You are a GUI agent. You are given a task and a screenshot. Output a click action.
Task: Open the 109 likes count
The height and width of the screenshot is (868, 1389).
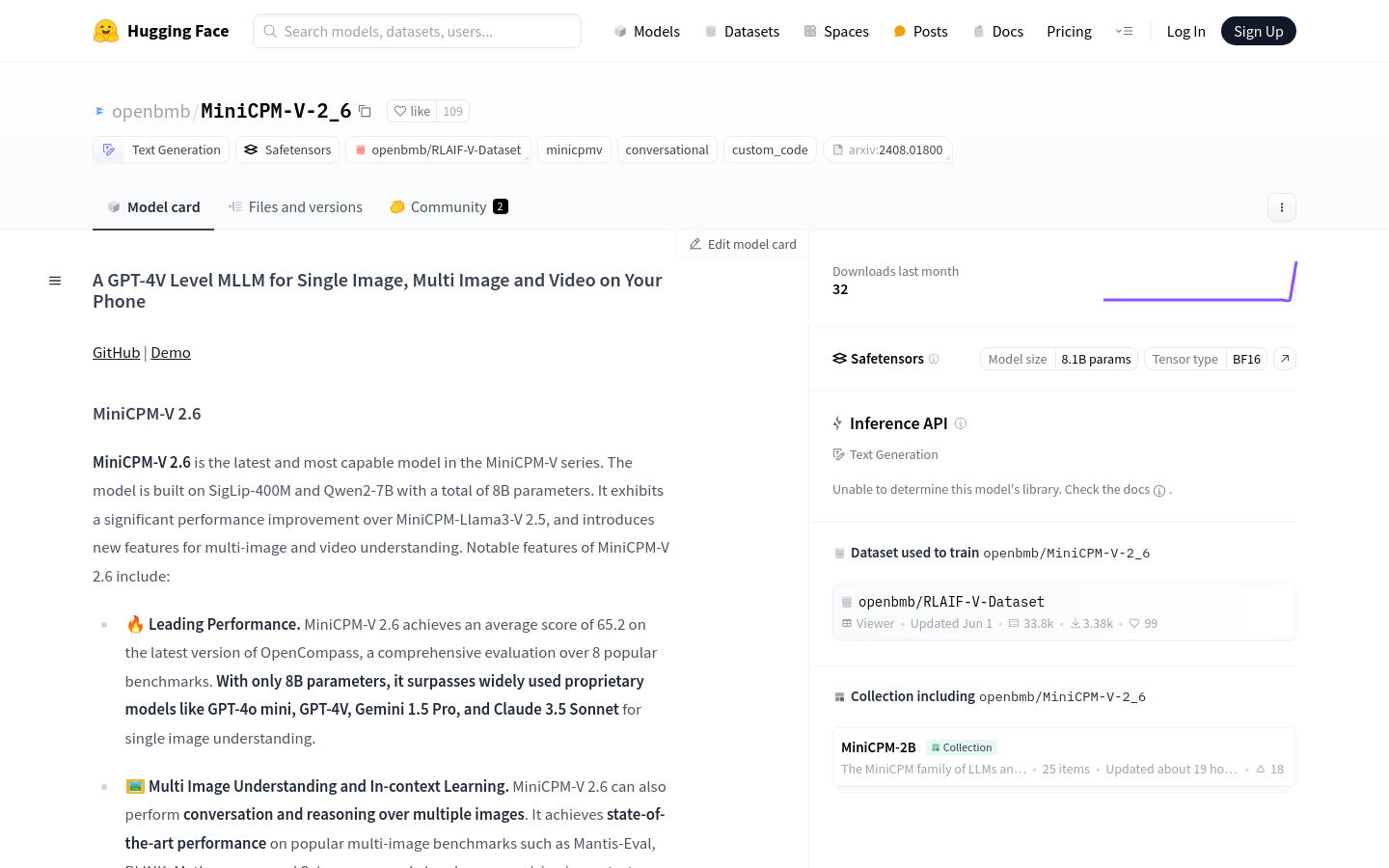click(x=452, y=111)
